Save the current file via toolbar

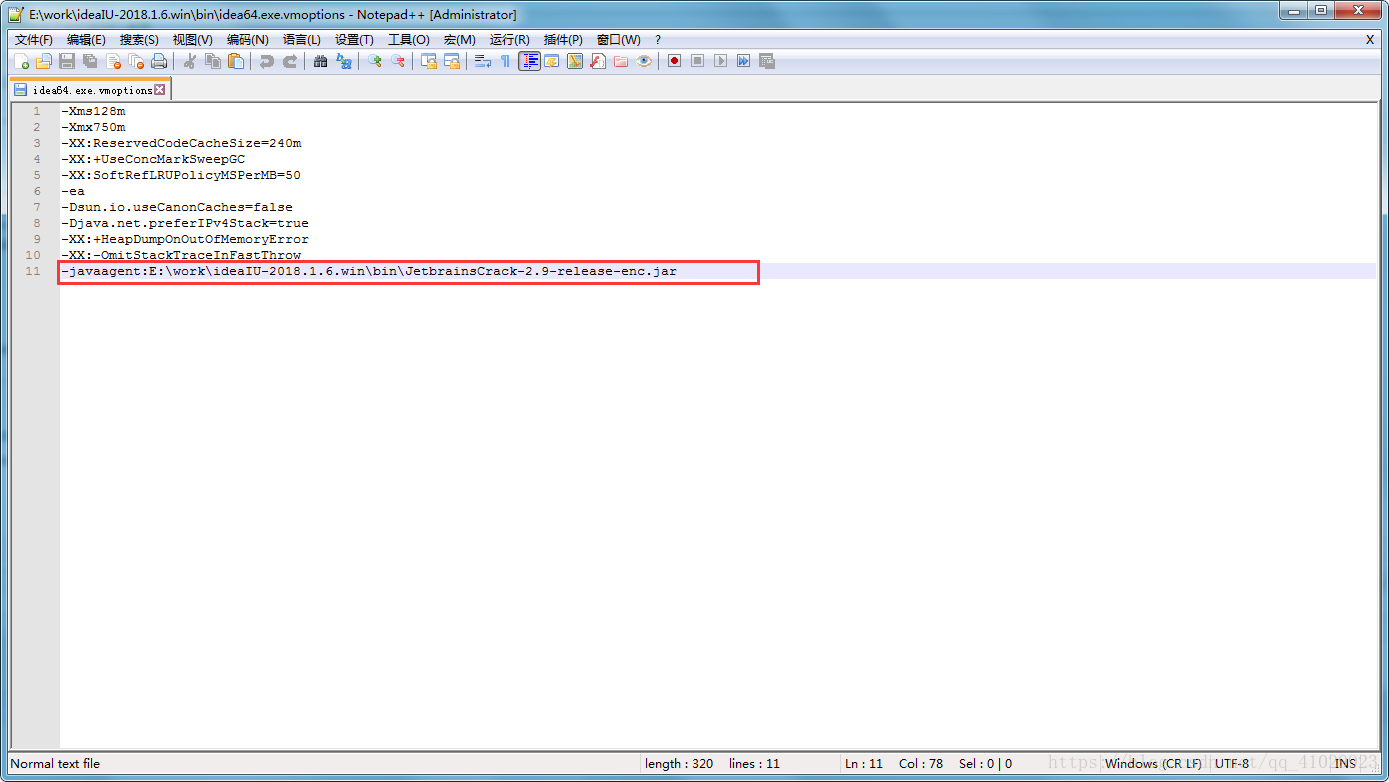pos(67,61)
